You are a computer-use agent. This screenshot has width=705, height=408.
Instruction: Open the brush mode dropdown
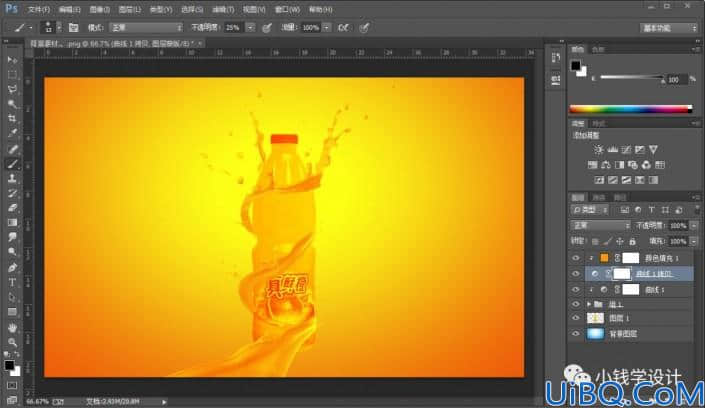146,27
